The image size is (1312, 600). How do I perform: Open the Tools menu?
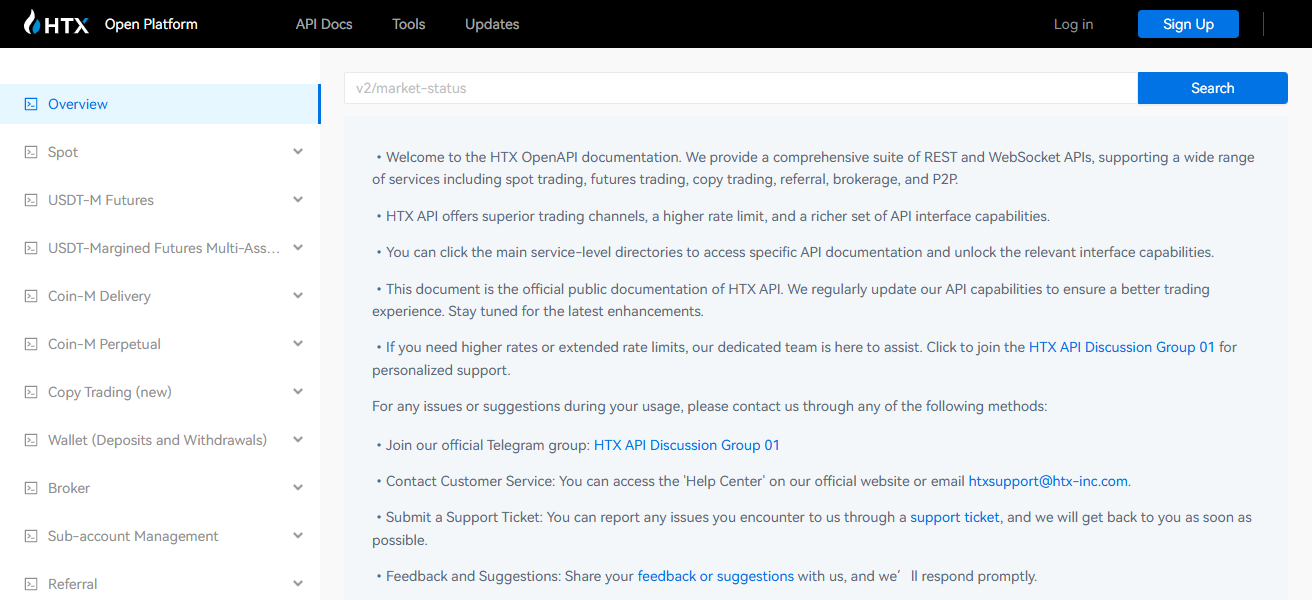click(408, 24)
